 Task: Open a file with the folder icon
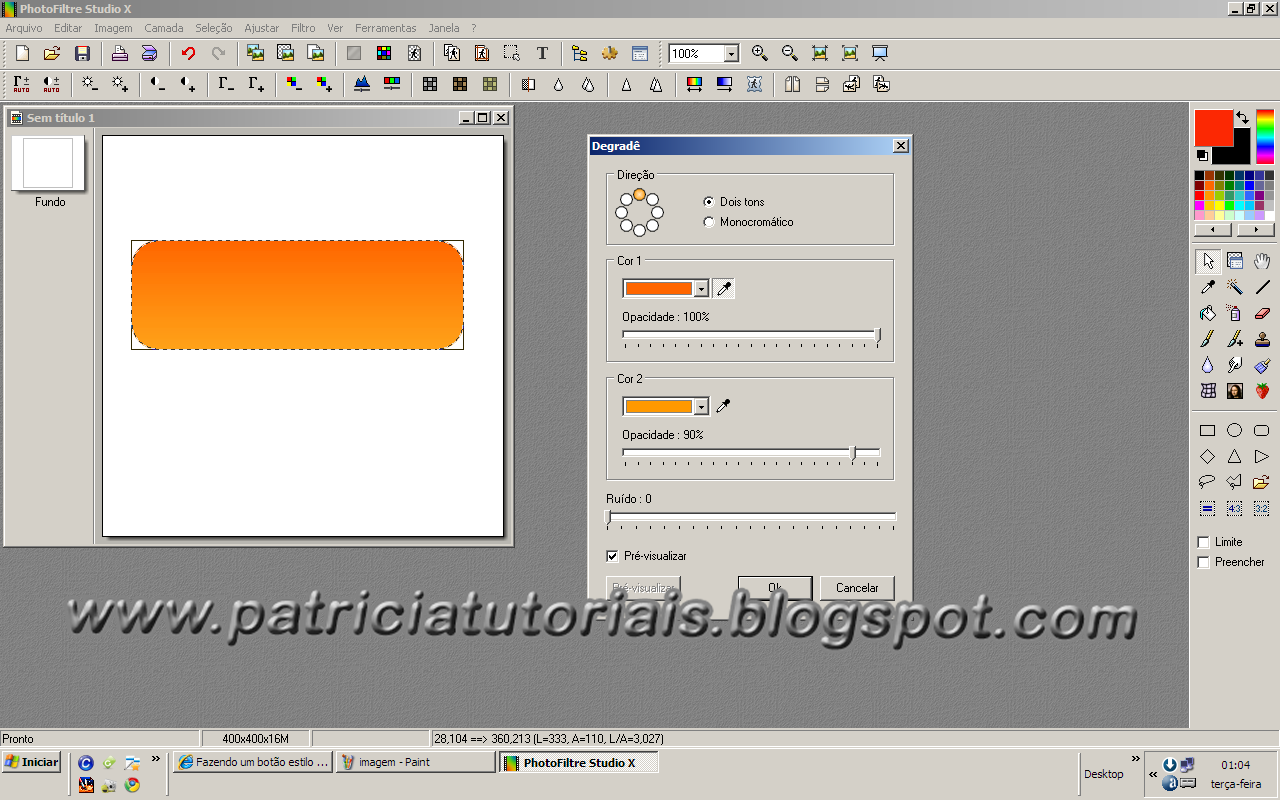pos(52,53)
